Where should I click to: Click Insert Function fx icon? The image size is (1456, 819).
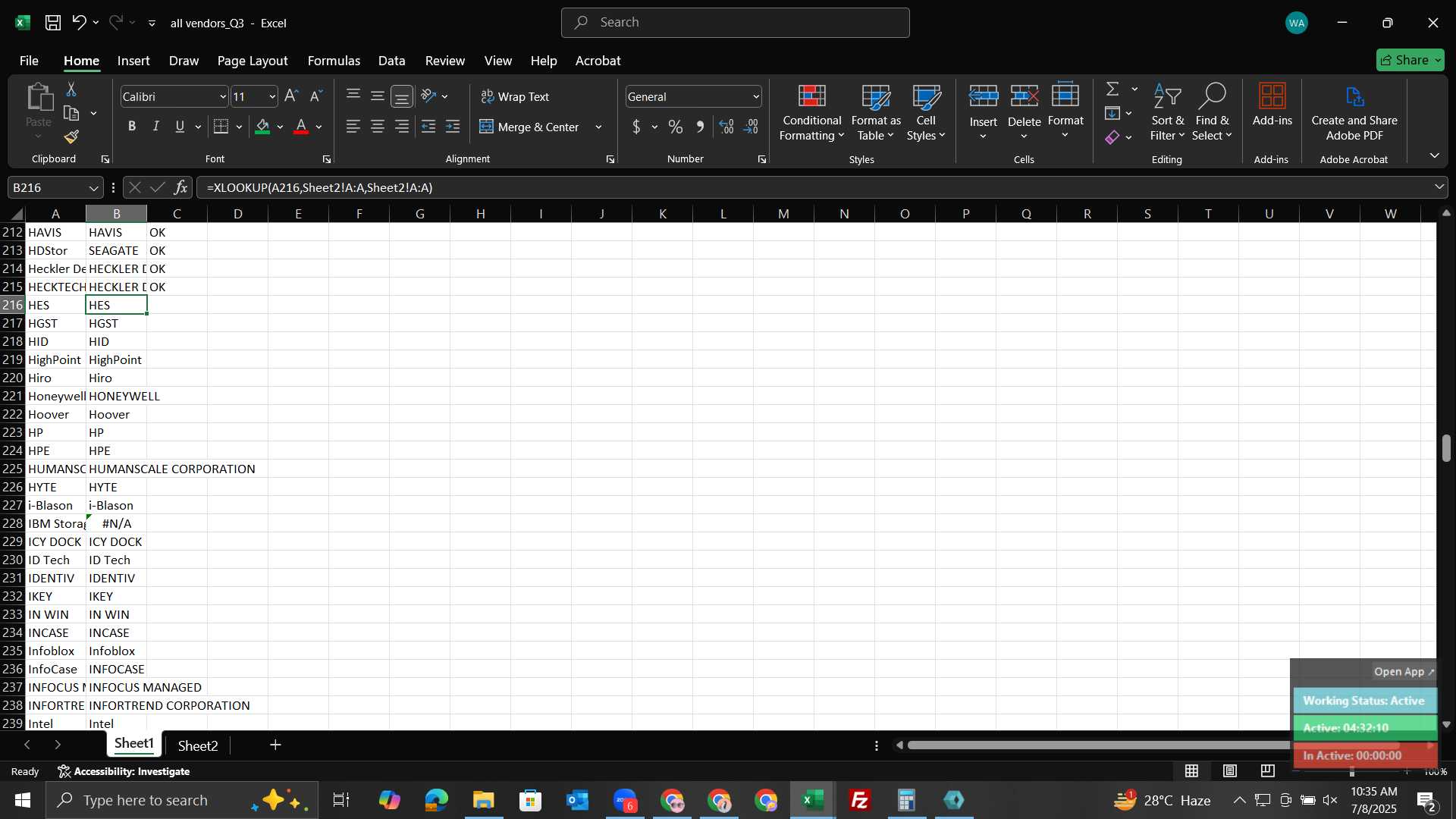pyautogui.click(x=181, y=187)
